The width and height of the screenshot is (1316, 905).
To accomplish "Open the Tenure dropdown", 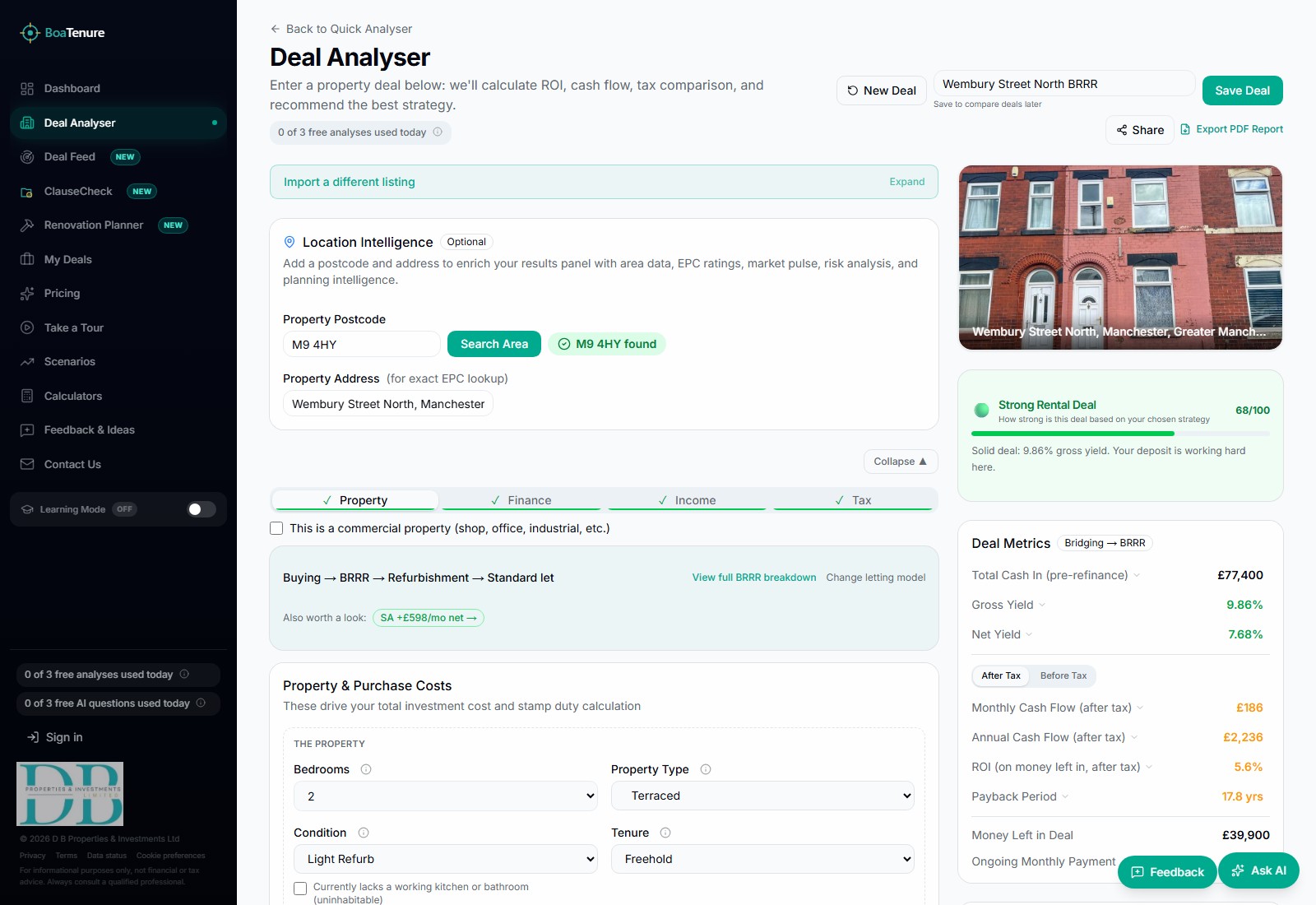I will [762, 859].
